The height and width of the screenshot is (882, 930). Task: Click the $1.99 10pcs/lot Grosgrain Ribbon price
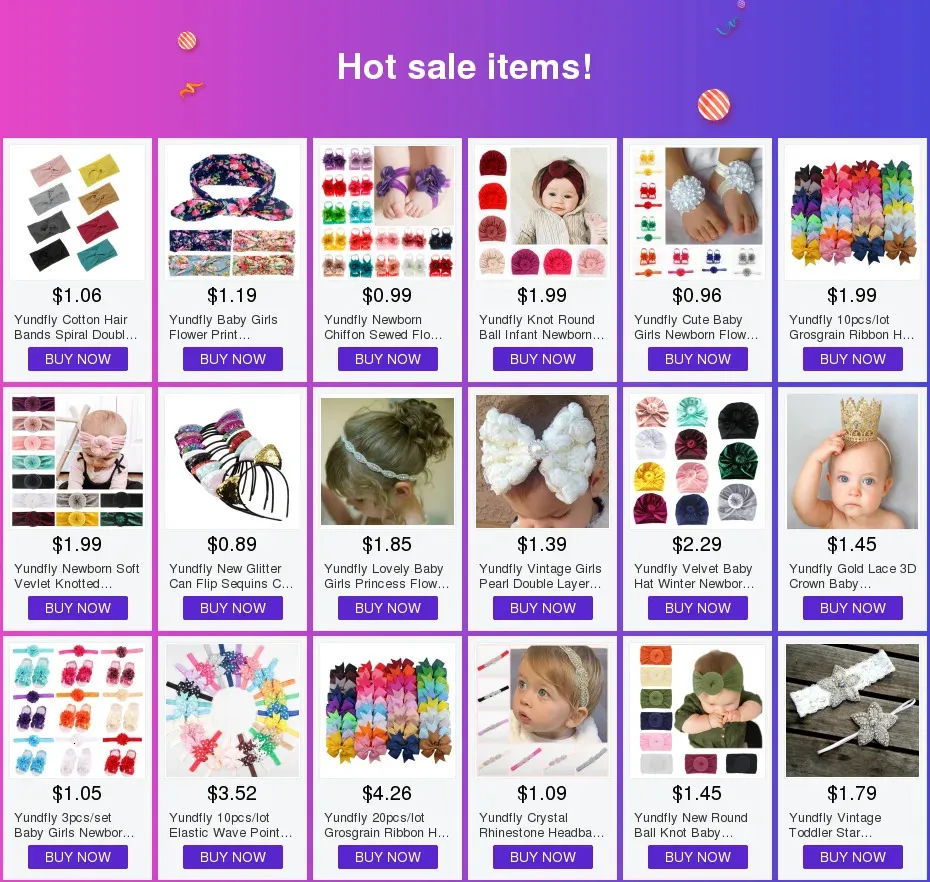pyautogui.click(x=852, y=295)
